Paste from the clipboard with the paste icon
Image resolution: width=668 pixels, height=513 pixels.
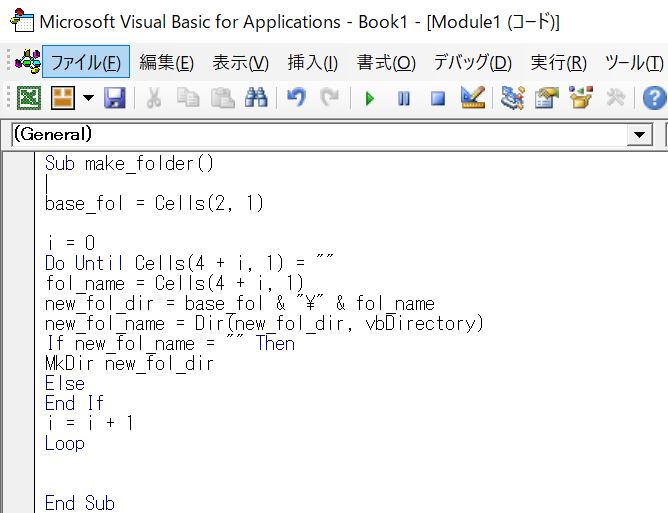(x=222, y=98)
